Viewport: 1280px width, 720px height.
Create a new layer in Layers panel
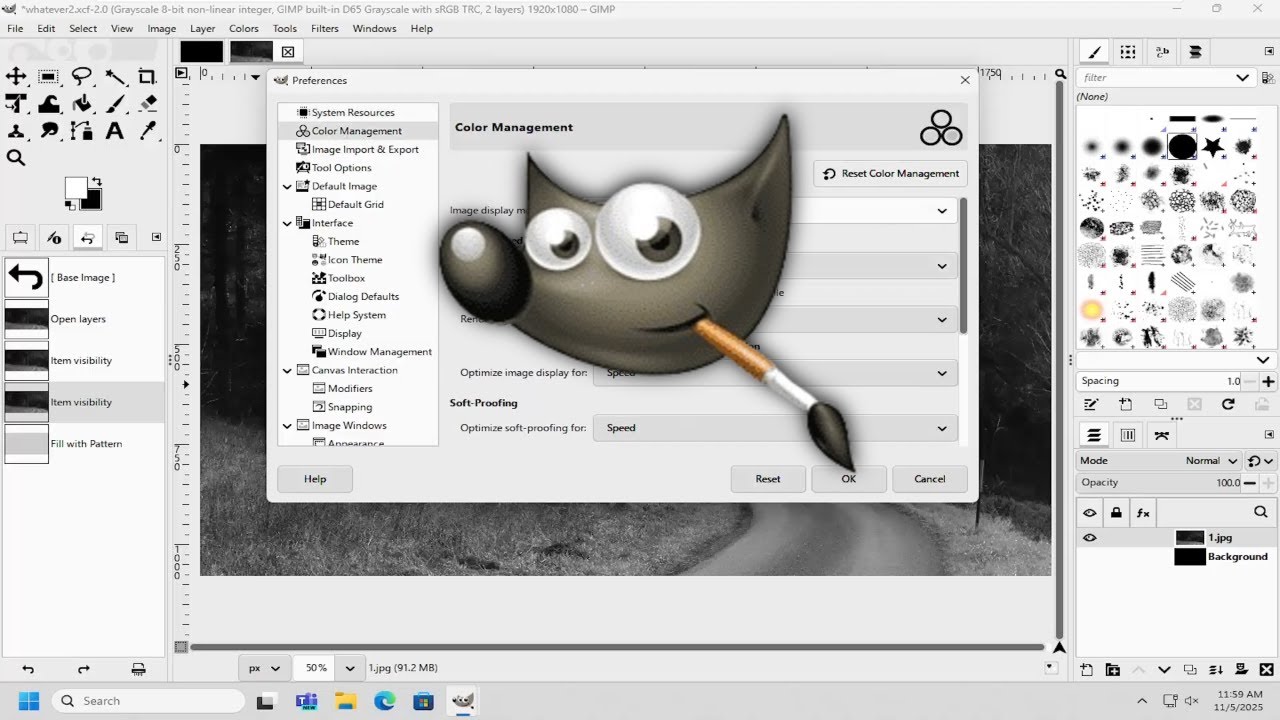1086,670
